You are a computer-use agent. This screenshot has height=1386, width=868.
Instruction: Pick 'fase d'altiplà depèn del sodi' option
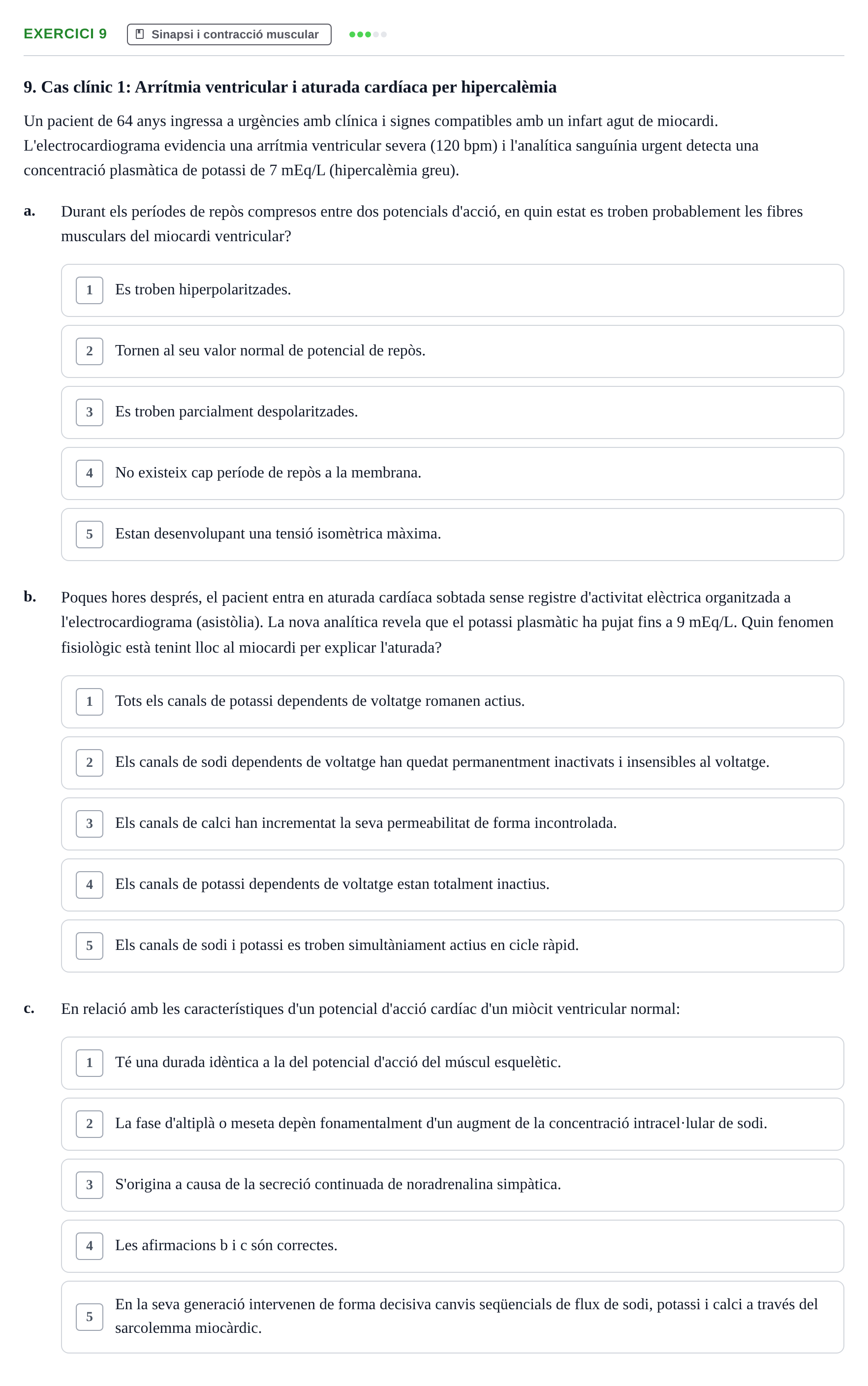tap(452, 1124)
